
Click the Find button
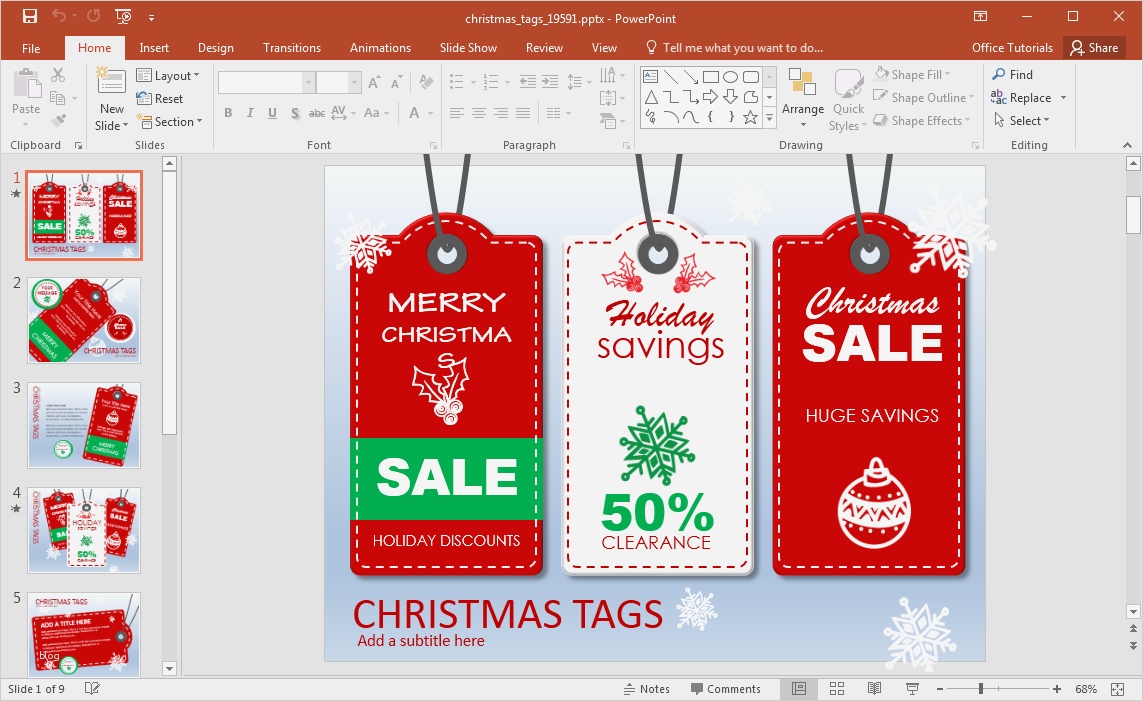tap(1013, 74)
